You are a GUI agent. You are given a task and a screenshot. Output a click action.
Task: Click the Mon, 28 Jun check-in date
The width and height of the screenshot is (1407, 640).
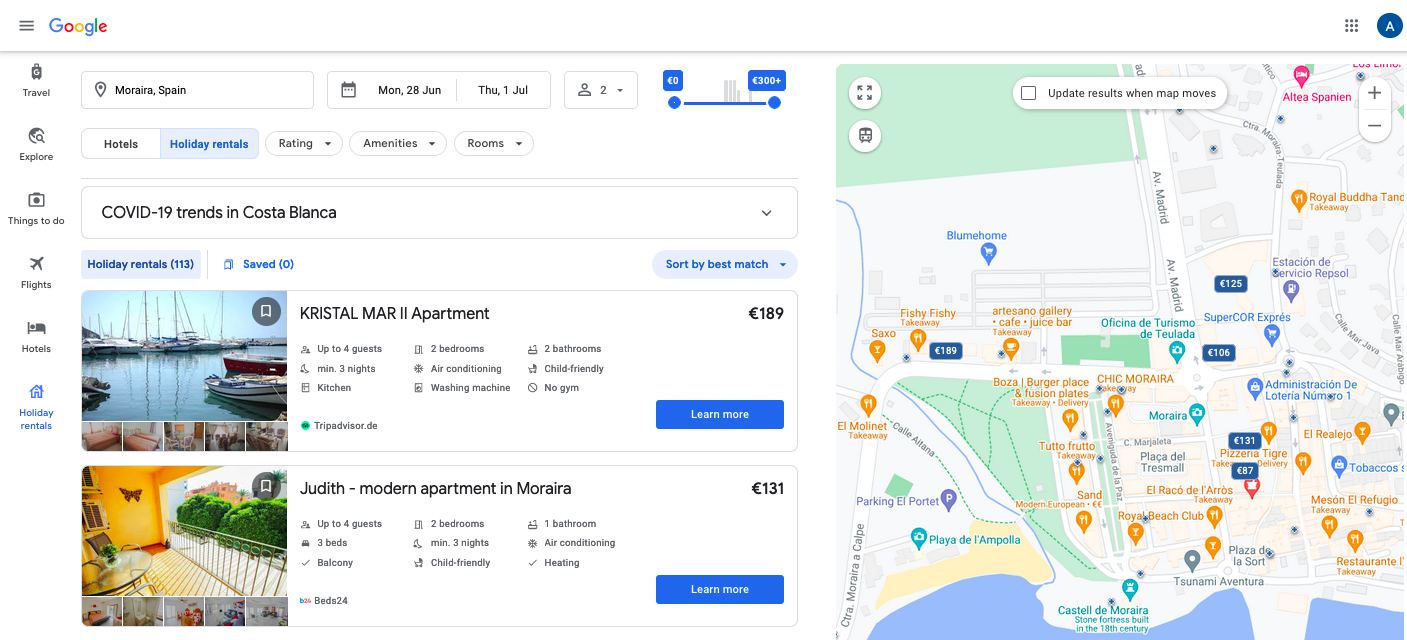tap(409, 90)
